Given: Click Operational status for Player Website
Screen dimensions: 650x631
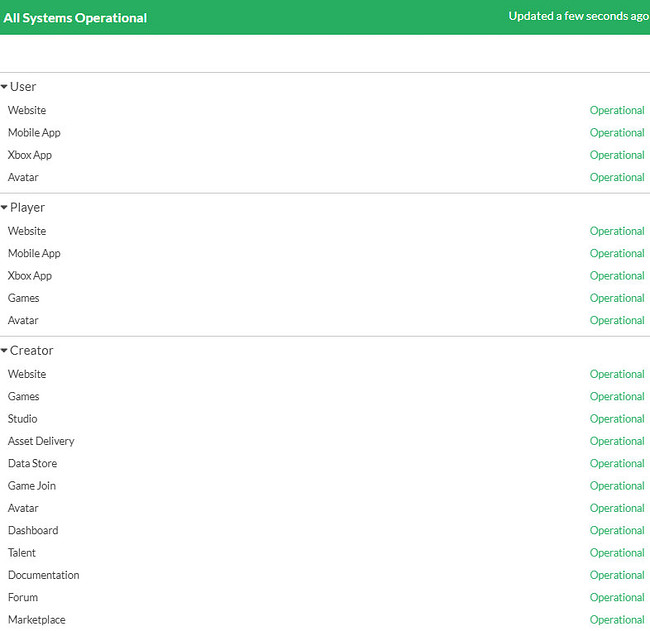Looking at the screenshot, I should pos(617,231).
